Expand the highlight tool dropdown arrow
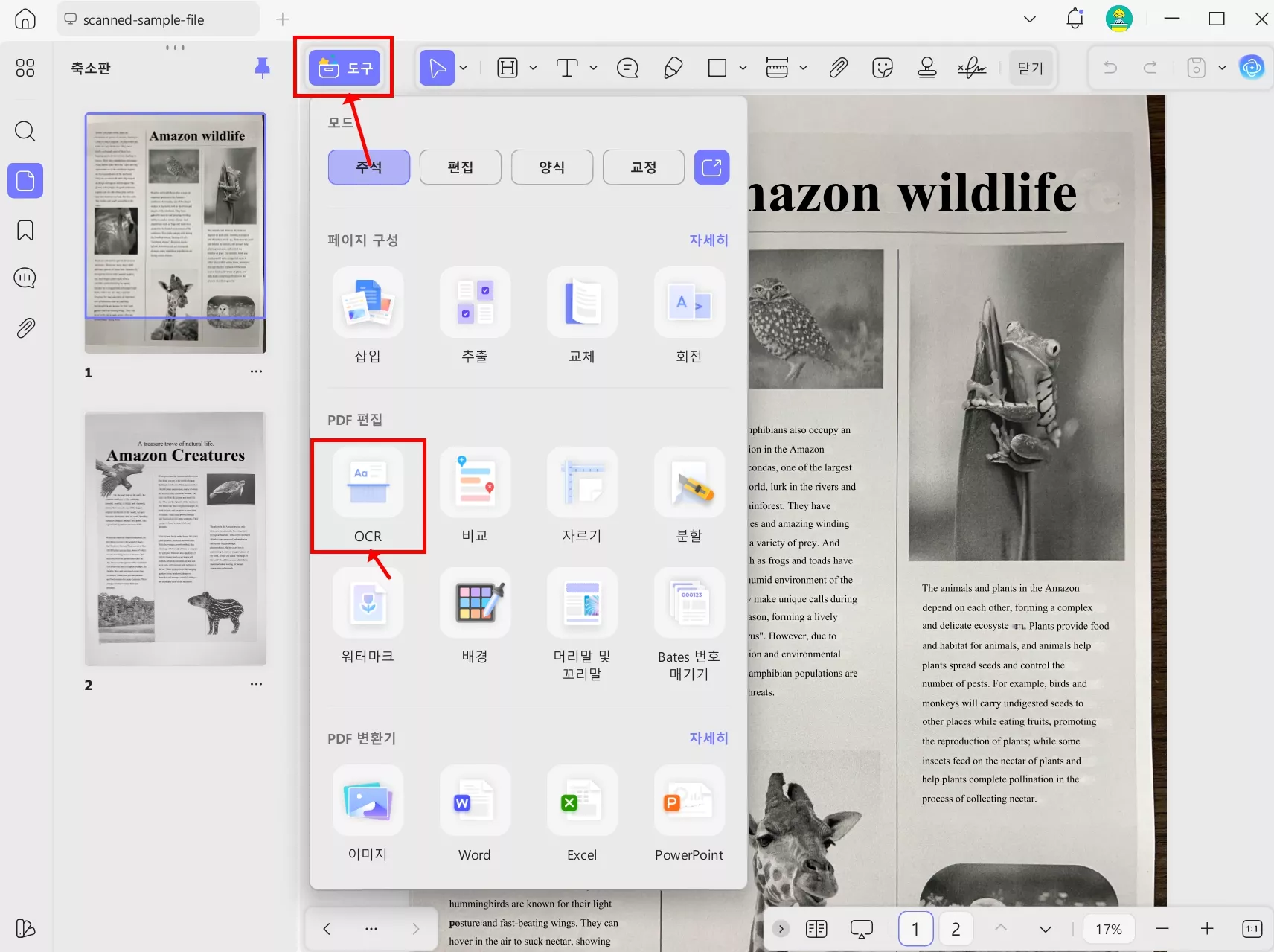Screen dimensions: 1274x952 (533, 68)
